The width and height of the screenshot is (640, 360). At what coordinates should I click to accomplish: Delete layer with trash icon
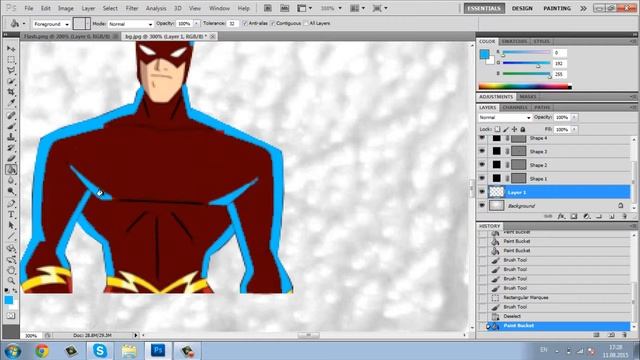coord(624,216)
